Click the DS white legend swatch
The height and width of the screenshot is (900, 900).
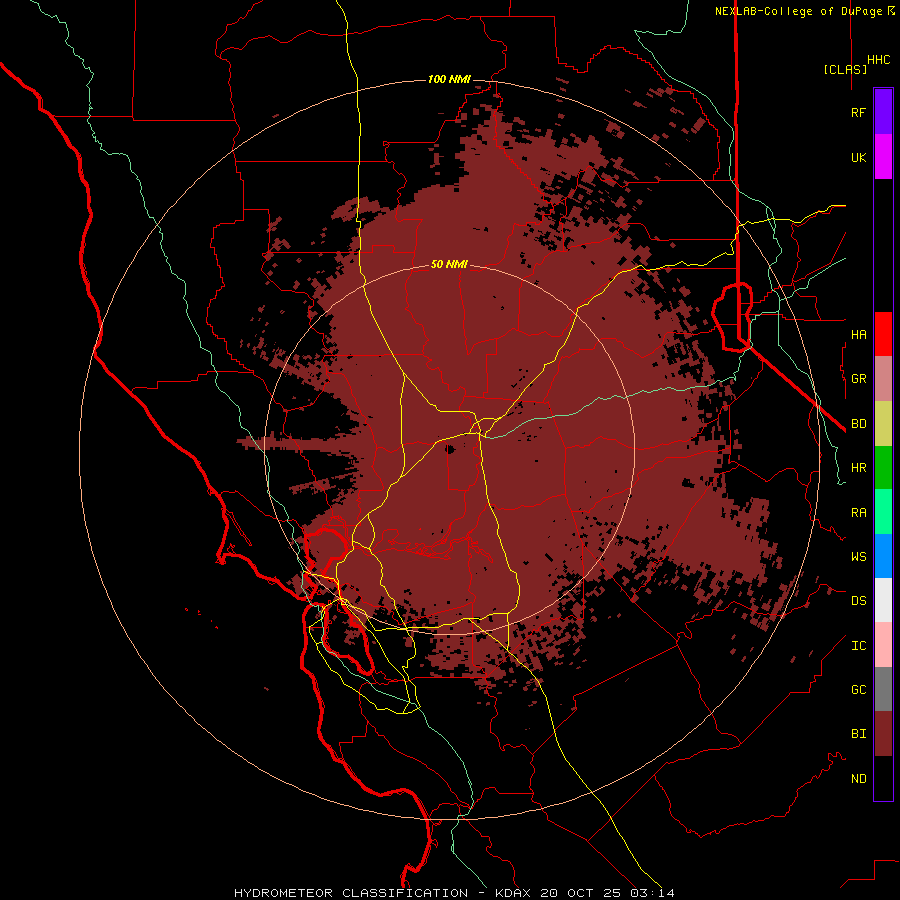tap(883, 600)
